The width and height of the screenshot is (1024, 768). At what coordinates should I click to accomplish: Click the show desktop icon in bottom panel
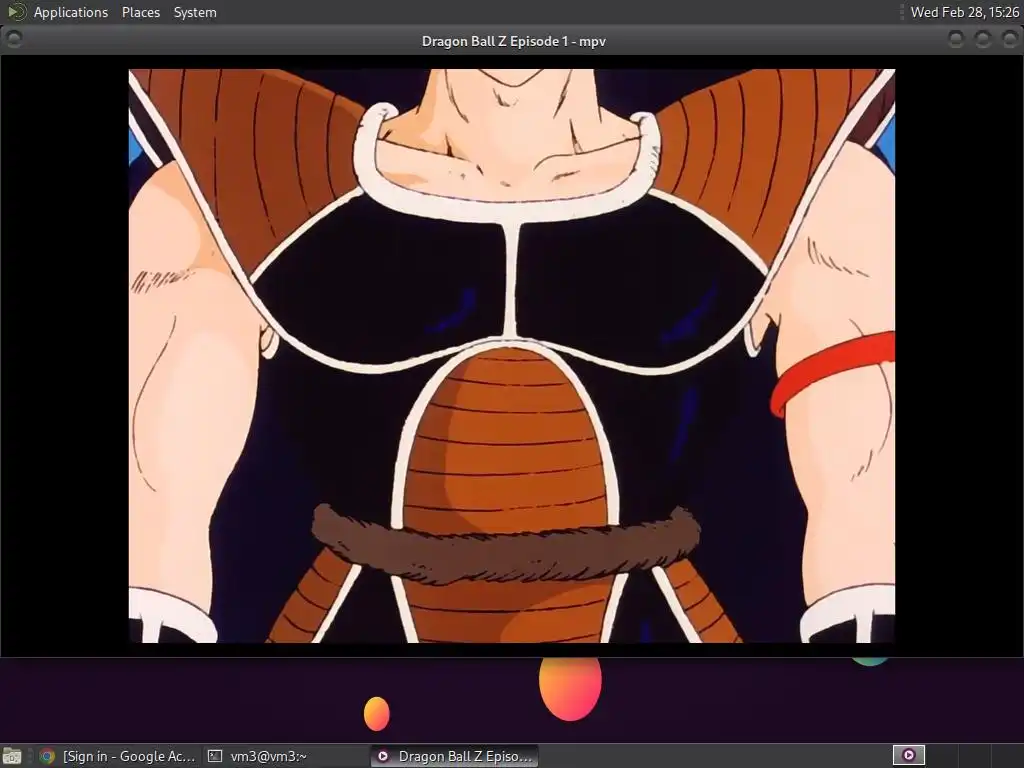click(x=12, y=756)
